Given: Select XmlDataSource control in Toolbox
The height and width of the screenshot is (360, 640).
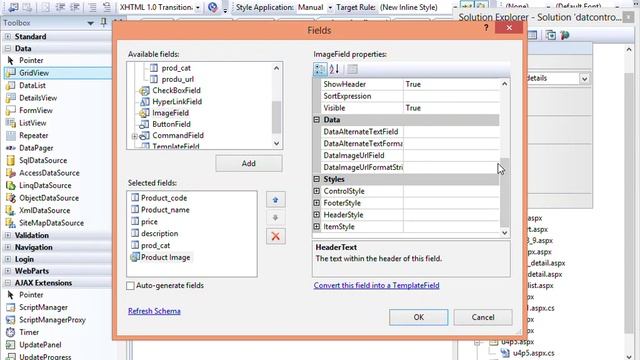Looking at the screenshot, I should coord(44,211).
